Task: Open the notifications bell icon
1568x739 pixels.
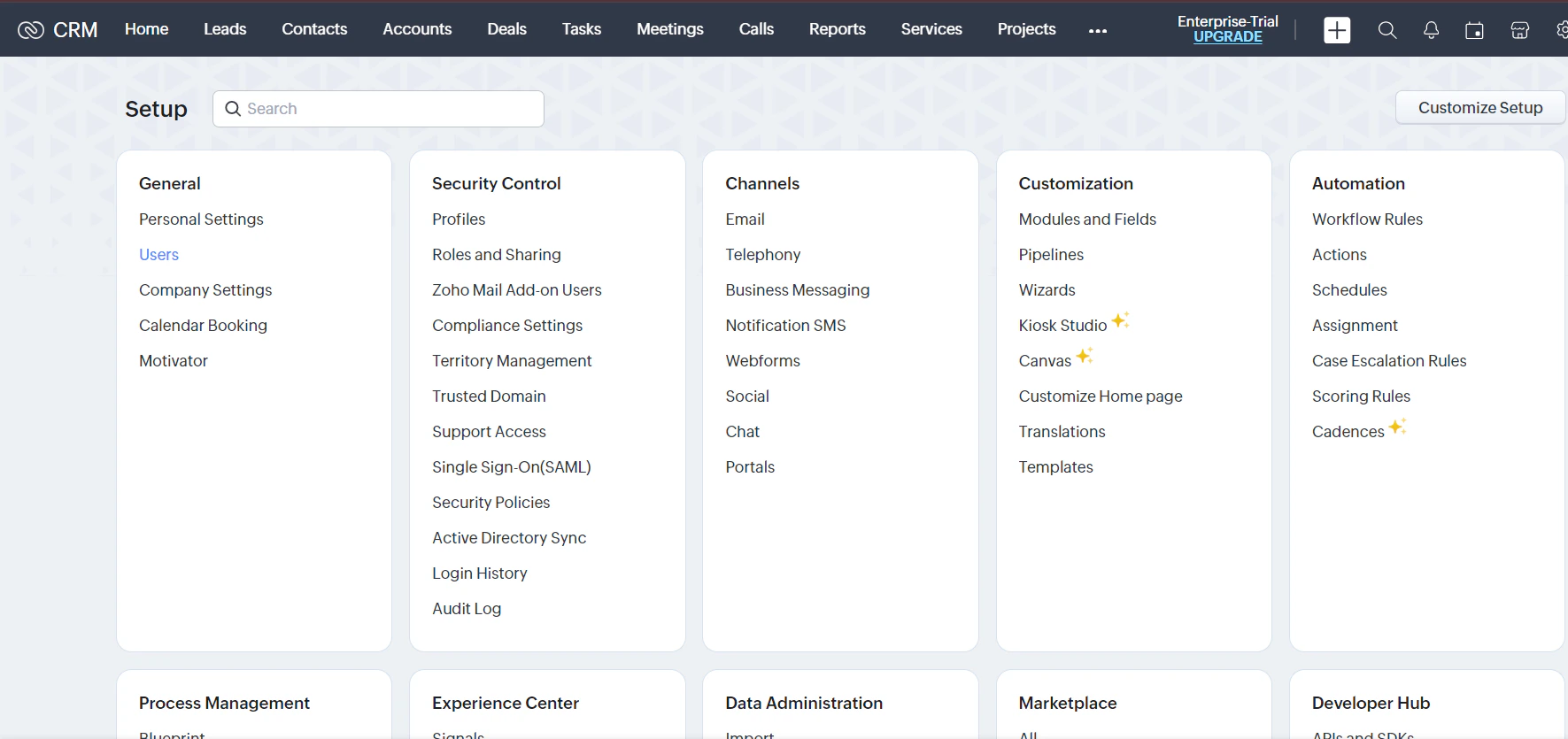Action: [1431, 30]
